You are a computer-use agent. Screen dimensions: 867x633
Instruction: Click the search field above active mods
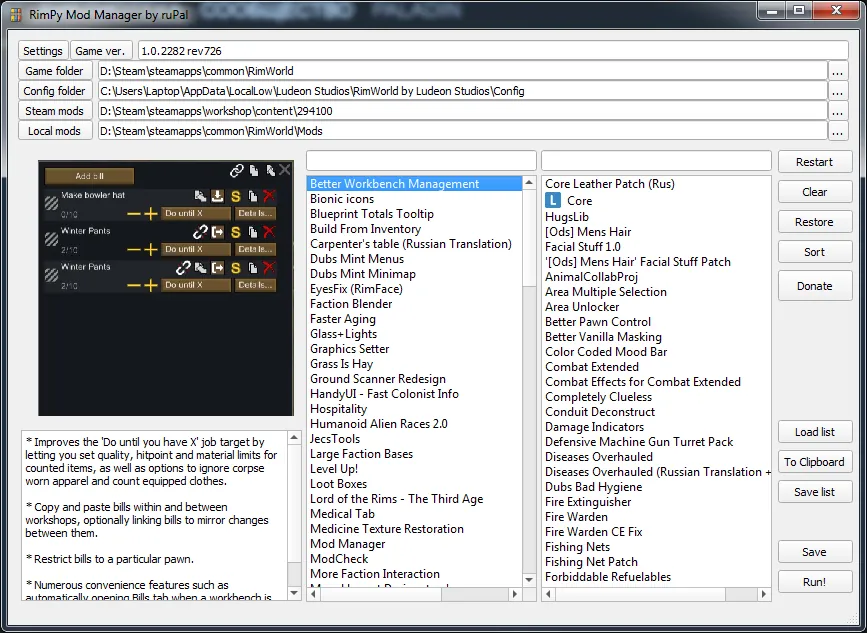click(x=655, y=161)
